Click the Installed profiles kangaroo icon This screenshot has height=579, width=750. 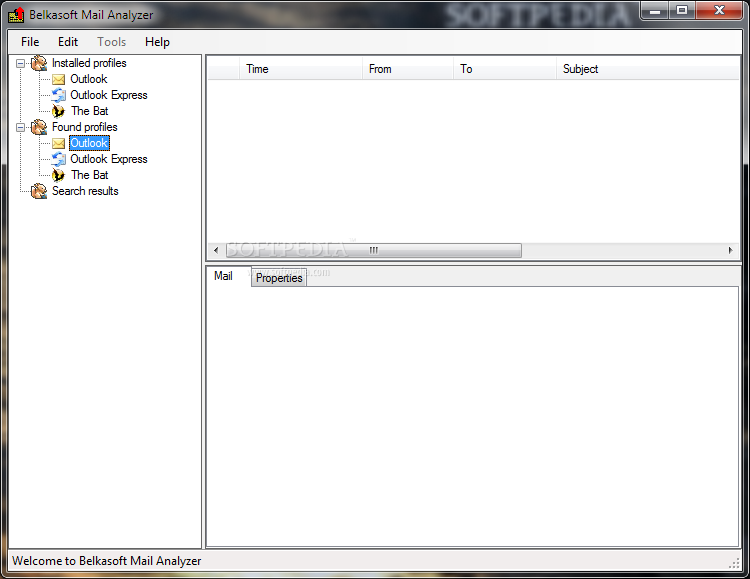click(x=39, y=63)
